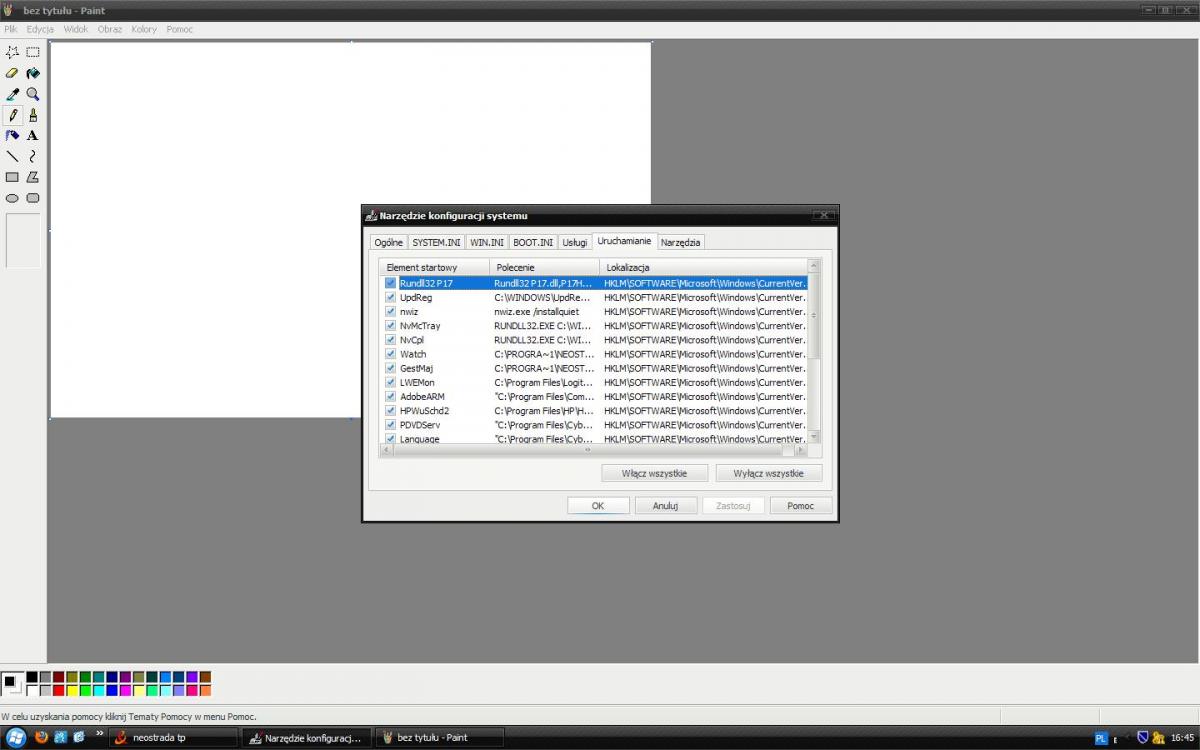The height and width of the screenshot is (750, 1200).
Task: Open the Pomoc menu in Paint
Action: pos(180,29)
